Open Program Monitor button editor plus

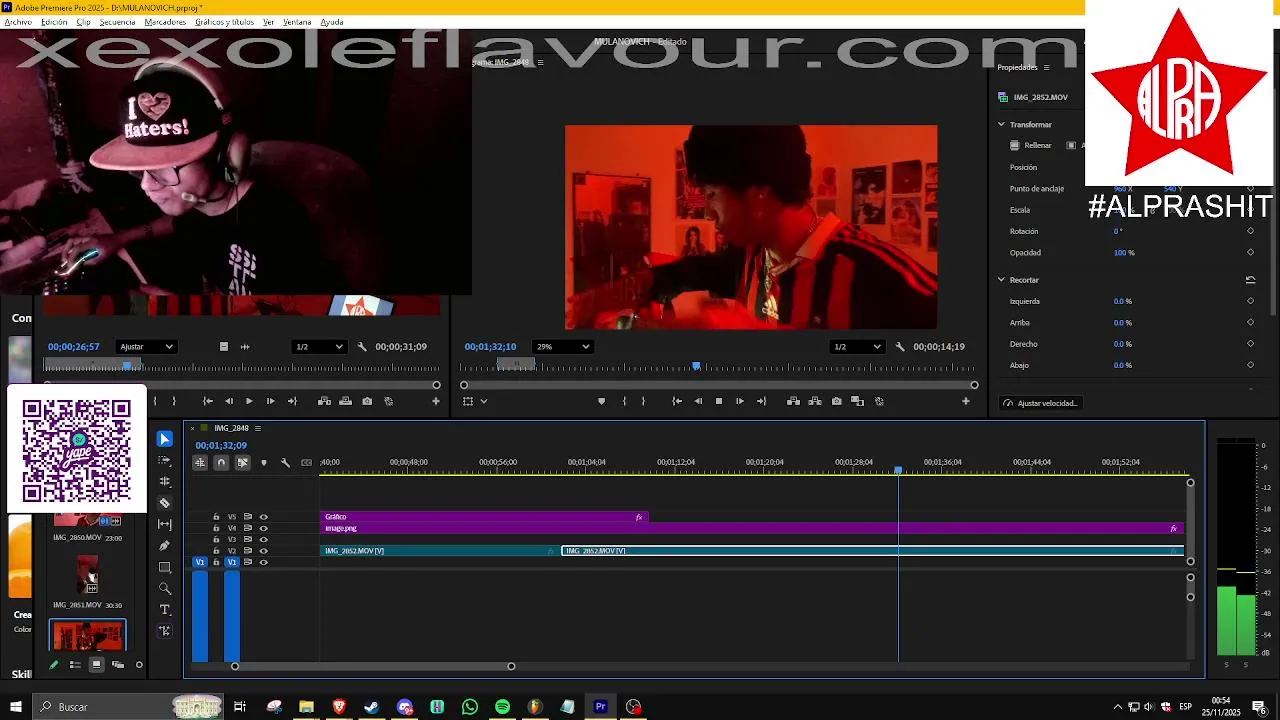pos(965,401)
